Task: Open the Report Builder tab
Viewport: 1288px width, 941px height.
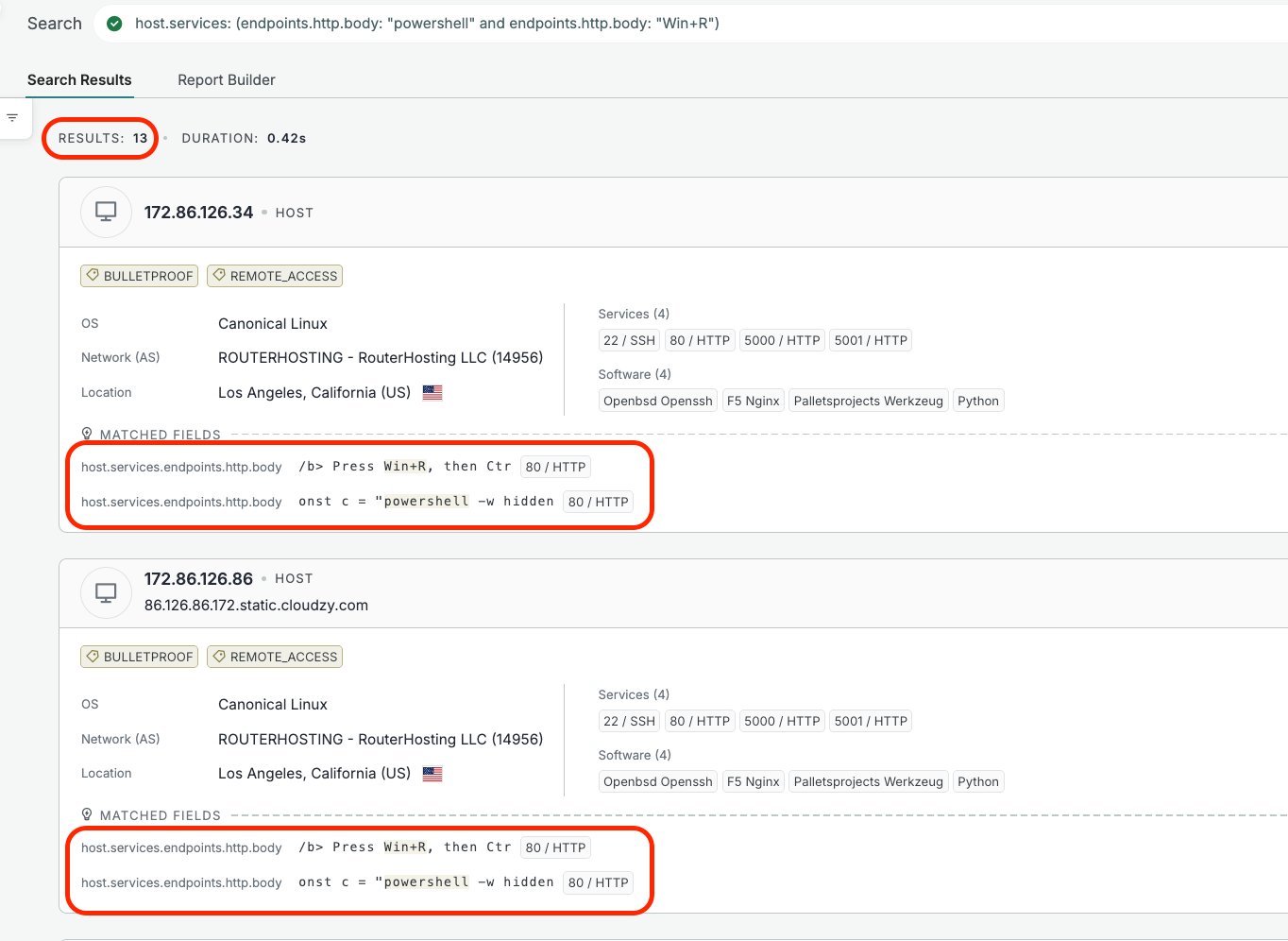Action: pos(227,80)
